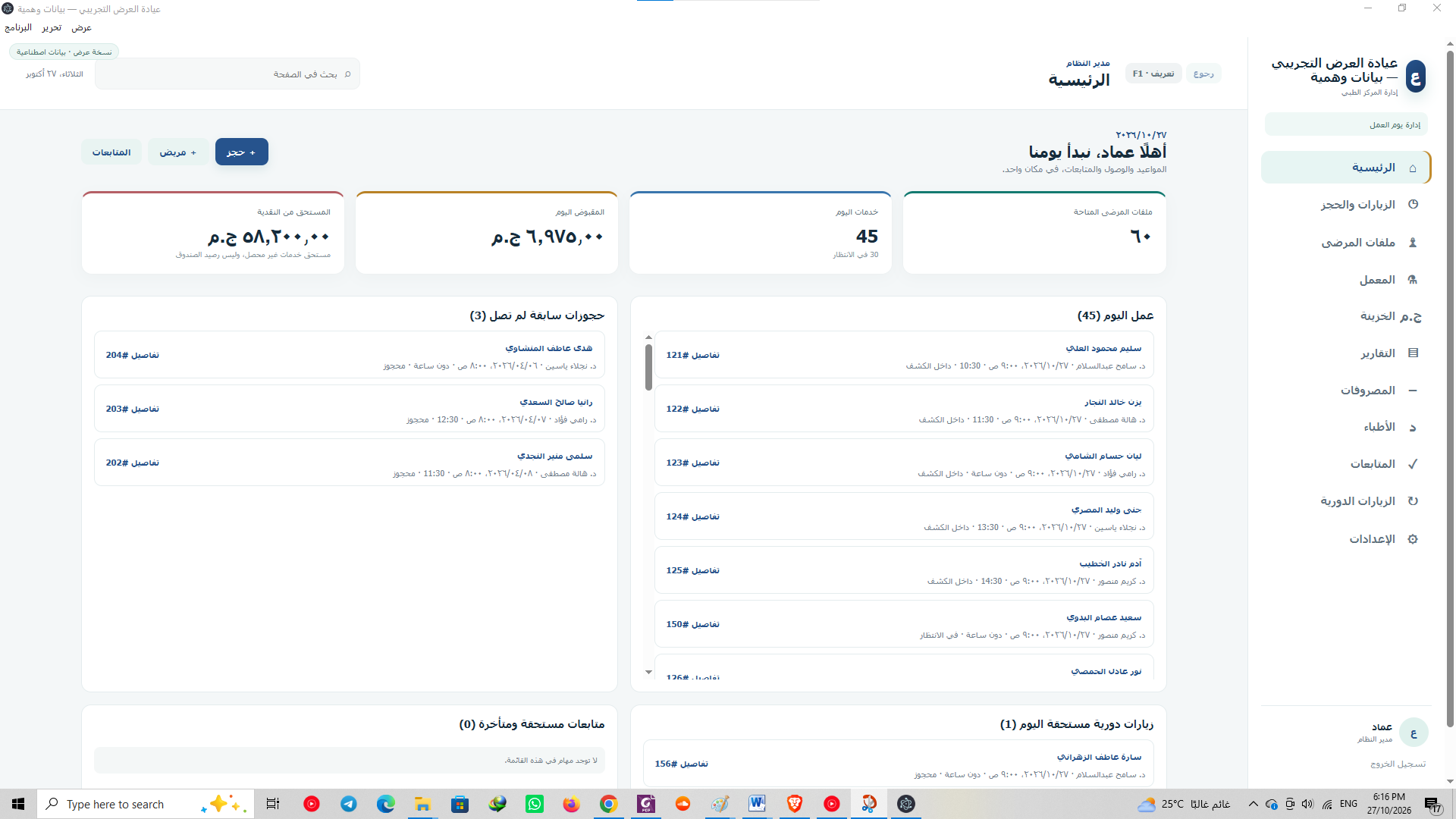The width and height of the screenshot is (1456, 819).
Task: Open تفاصيل #123 details link
Action: [x=693, y=463]
